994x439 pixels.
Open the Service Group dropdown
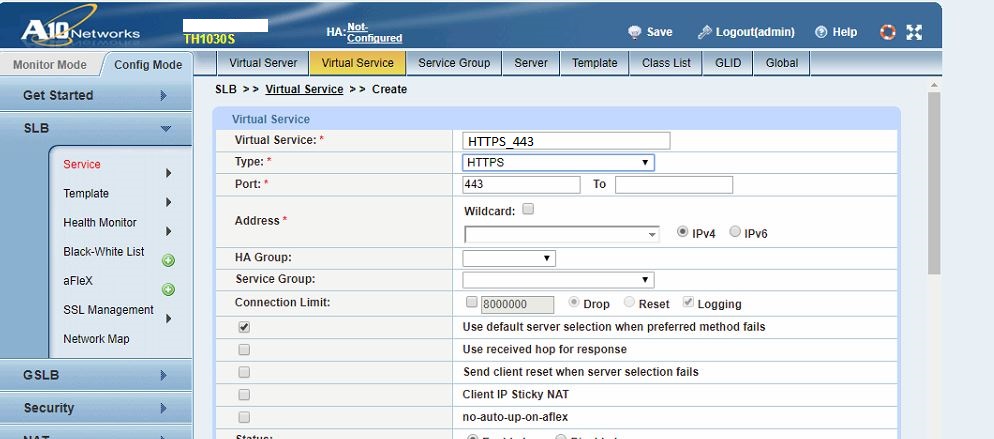558,280
